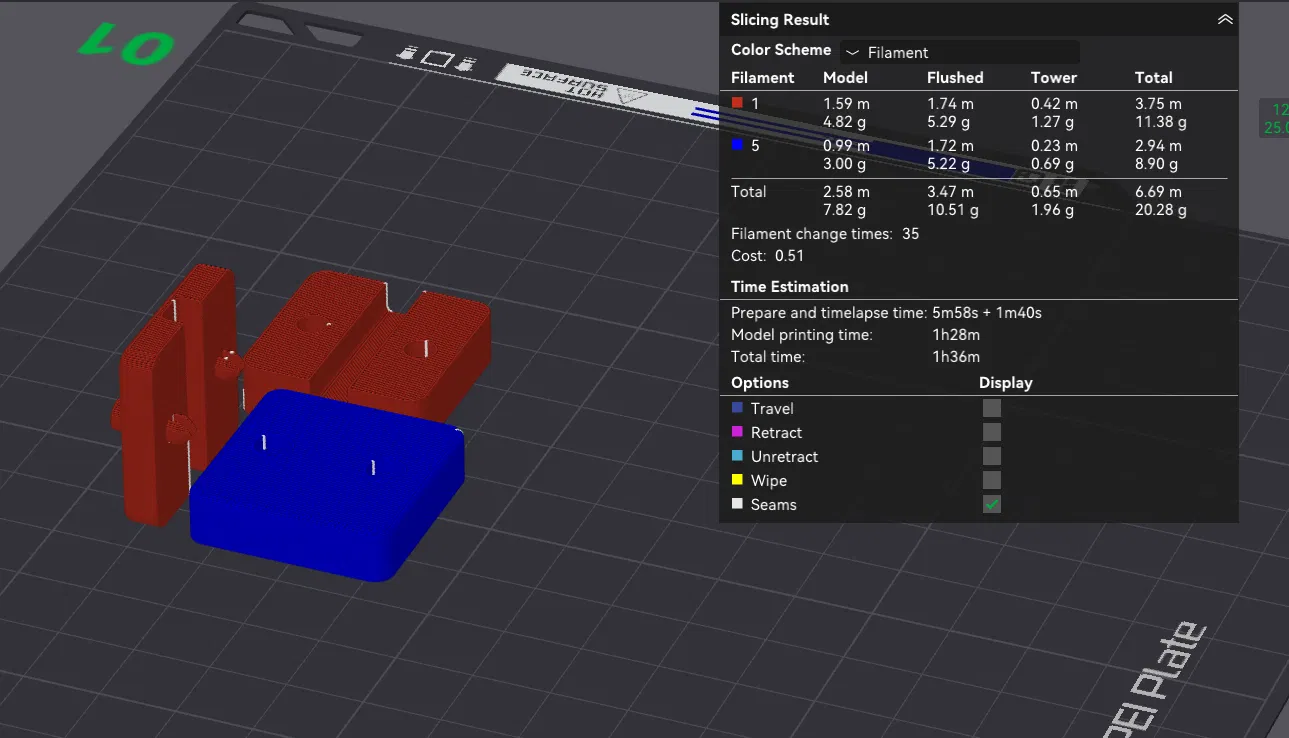
Task: Click the Flushed column header
Action: [x=955, y=77]
